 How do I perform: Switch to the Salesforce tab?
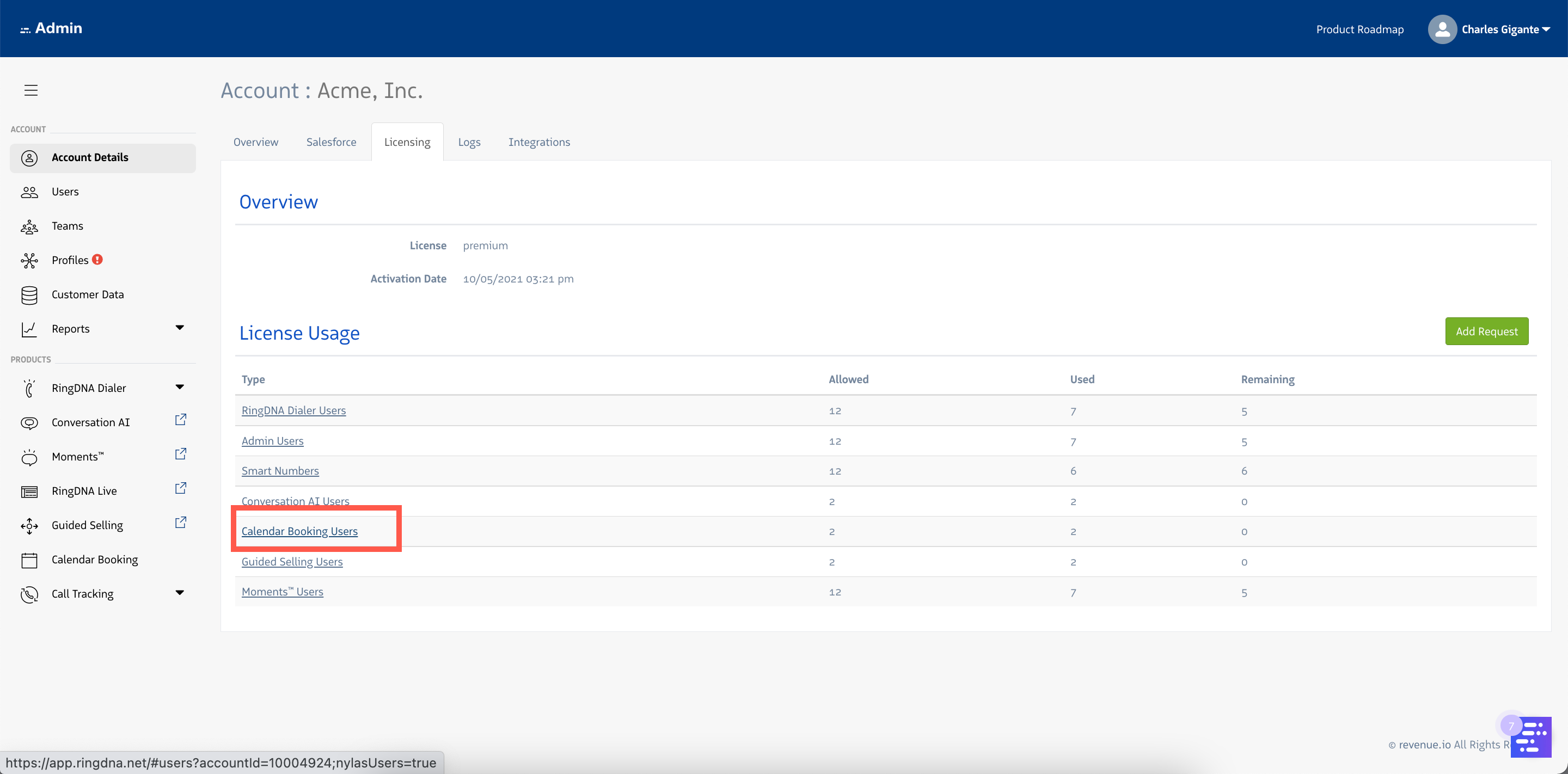tap(331, 142)
